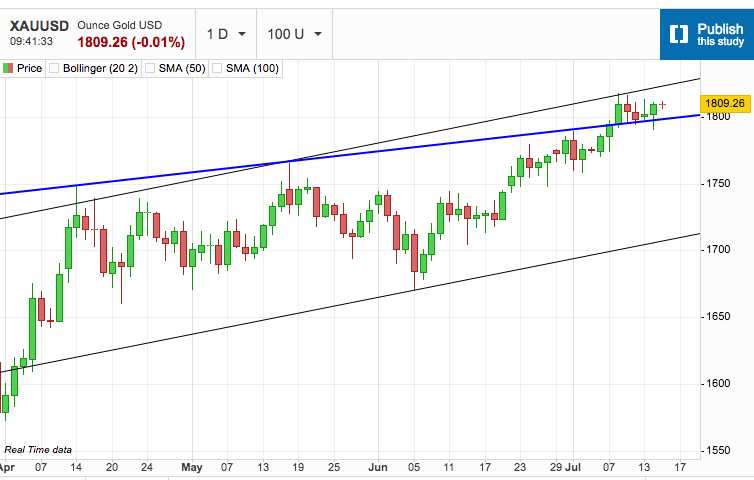Viewport: 754px width, 480px height.
Task: Click the 1750 price axis label
Action: tap(718, 184)
